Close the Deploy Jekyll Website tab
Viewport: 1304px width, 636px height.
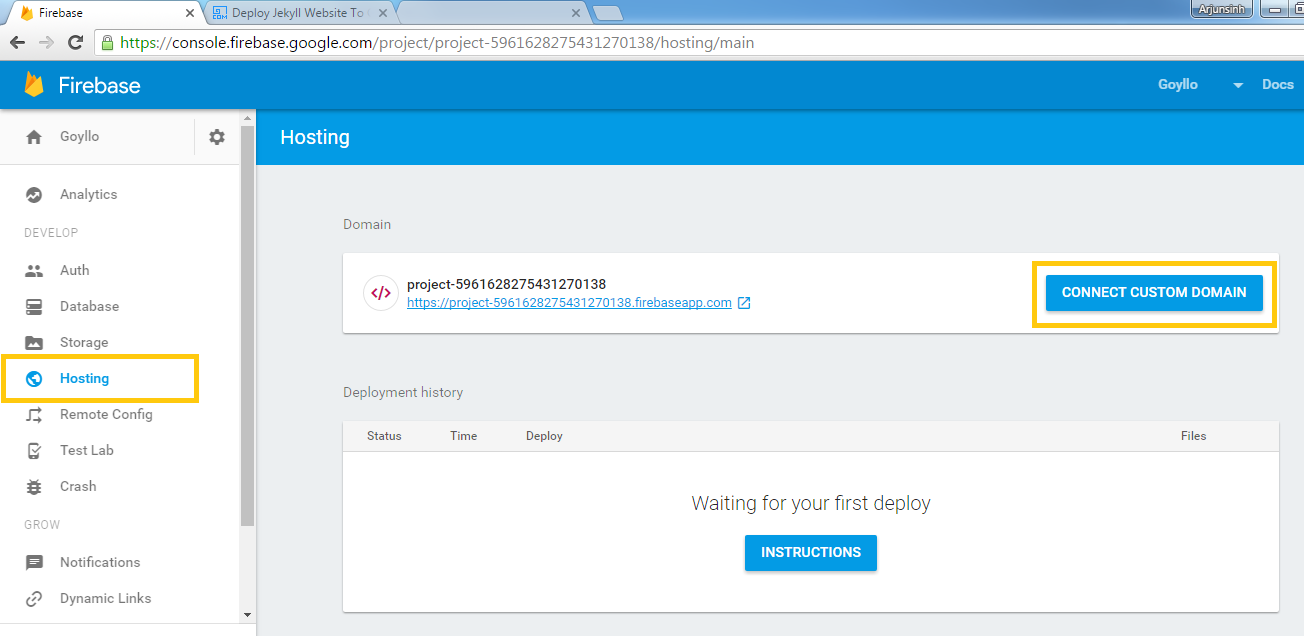(x=381, y=14)
